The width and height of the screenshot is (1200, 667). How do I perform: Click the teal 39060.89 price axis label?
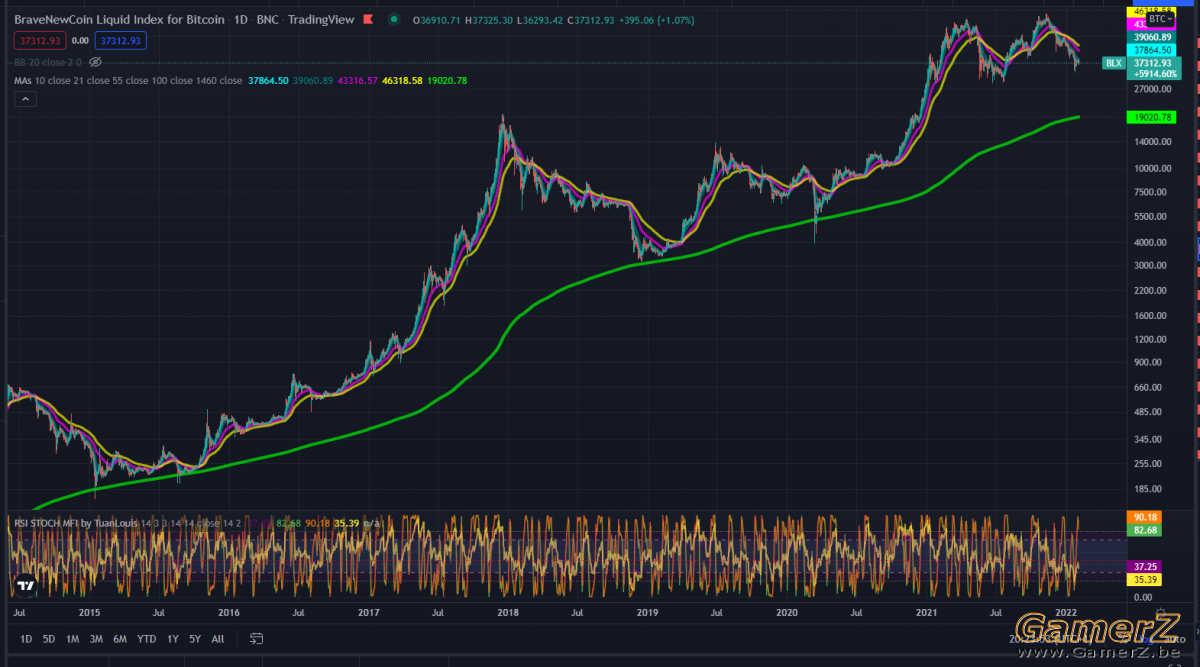(1152, 37)
